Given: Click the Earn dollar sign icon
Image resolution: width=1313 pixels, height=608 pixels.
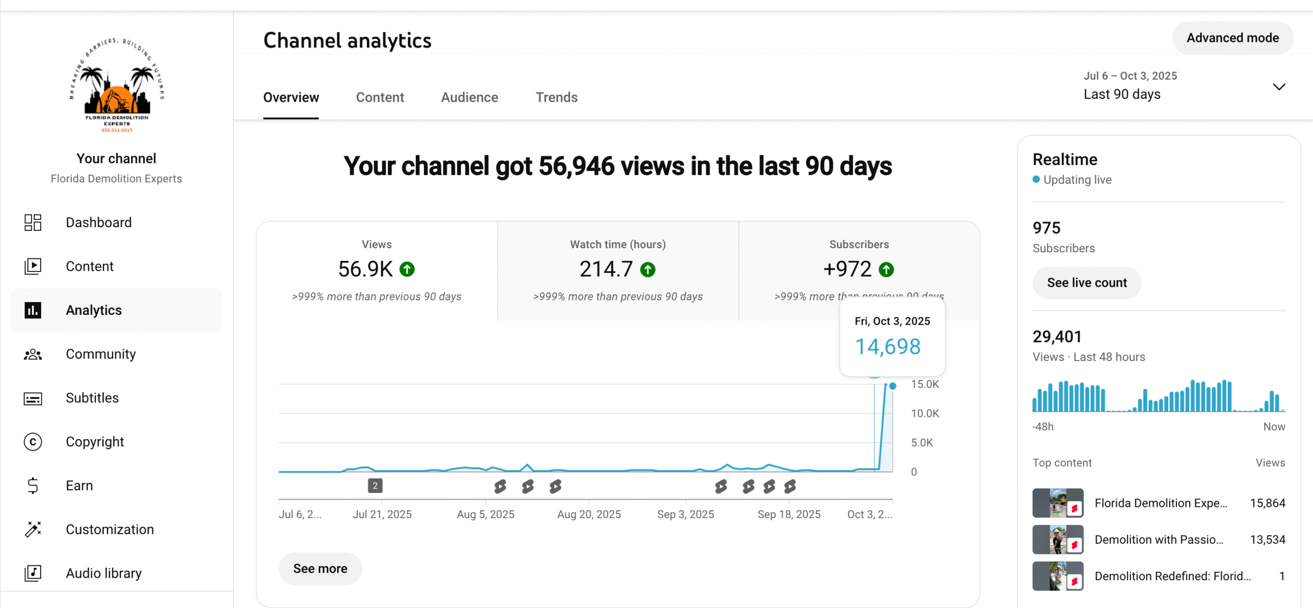Looking at the screenshot, I should [33, 486].
